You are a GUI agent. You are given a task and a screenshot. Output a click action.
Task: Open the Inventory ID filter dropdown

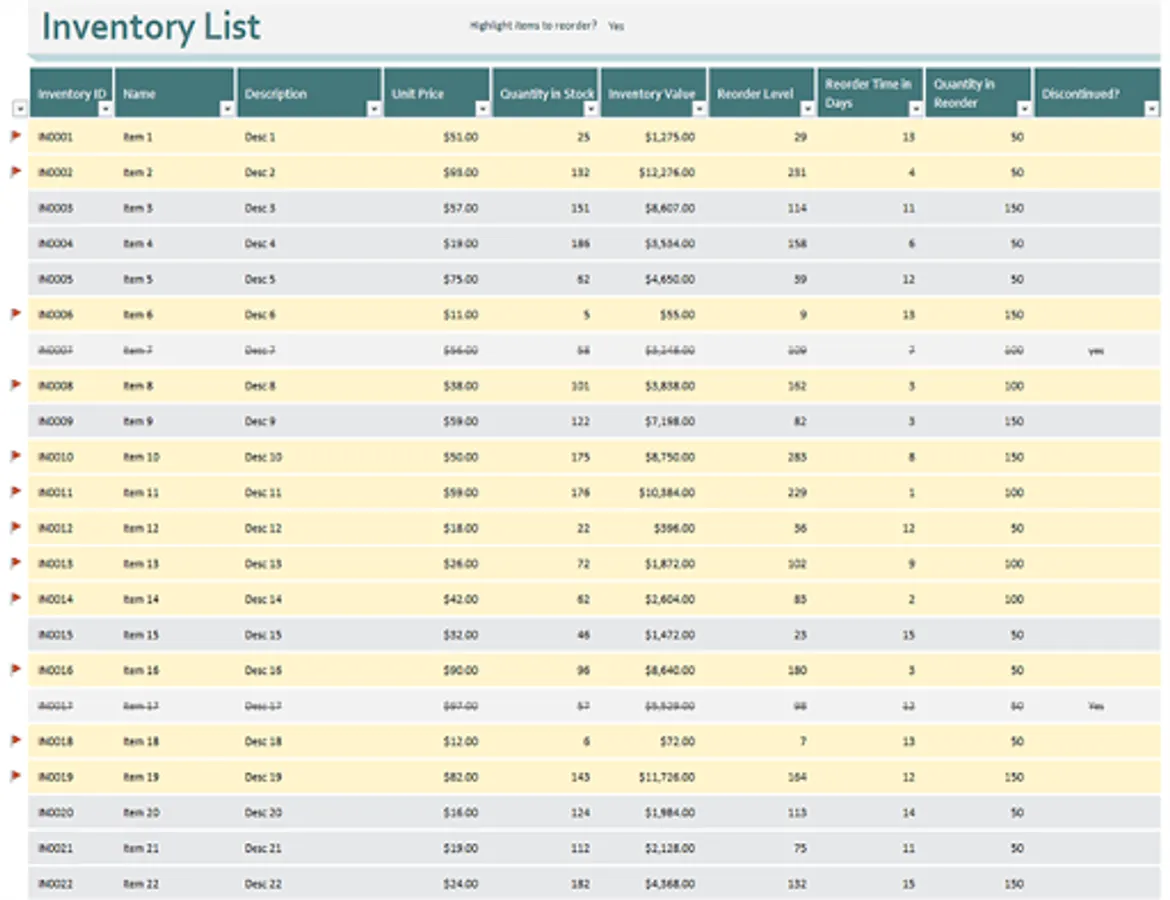pyautogui.click(x=105, y=109)
